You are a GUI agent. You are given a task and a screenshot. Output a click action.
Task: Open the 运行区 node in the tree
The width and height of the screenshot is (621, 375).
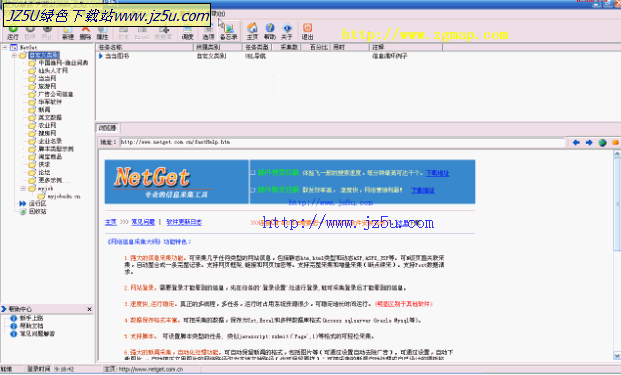tap(37, 204)
